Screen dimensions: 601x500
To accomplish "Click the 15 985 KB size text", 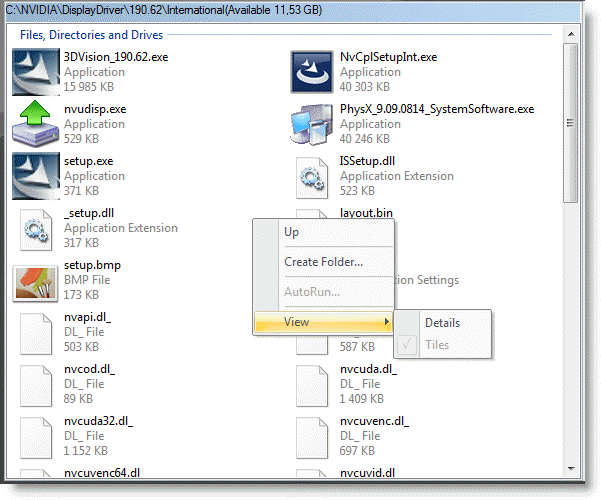I will (x=89, y=87).
